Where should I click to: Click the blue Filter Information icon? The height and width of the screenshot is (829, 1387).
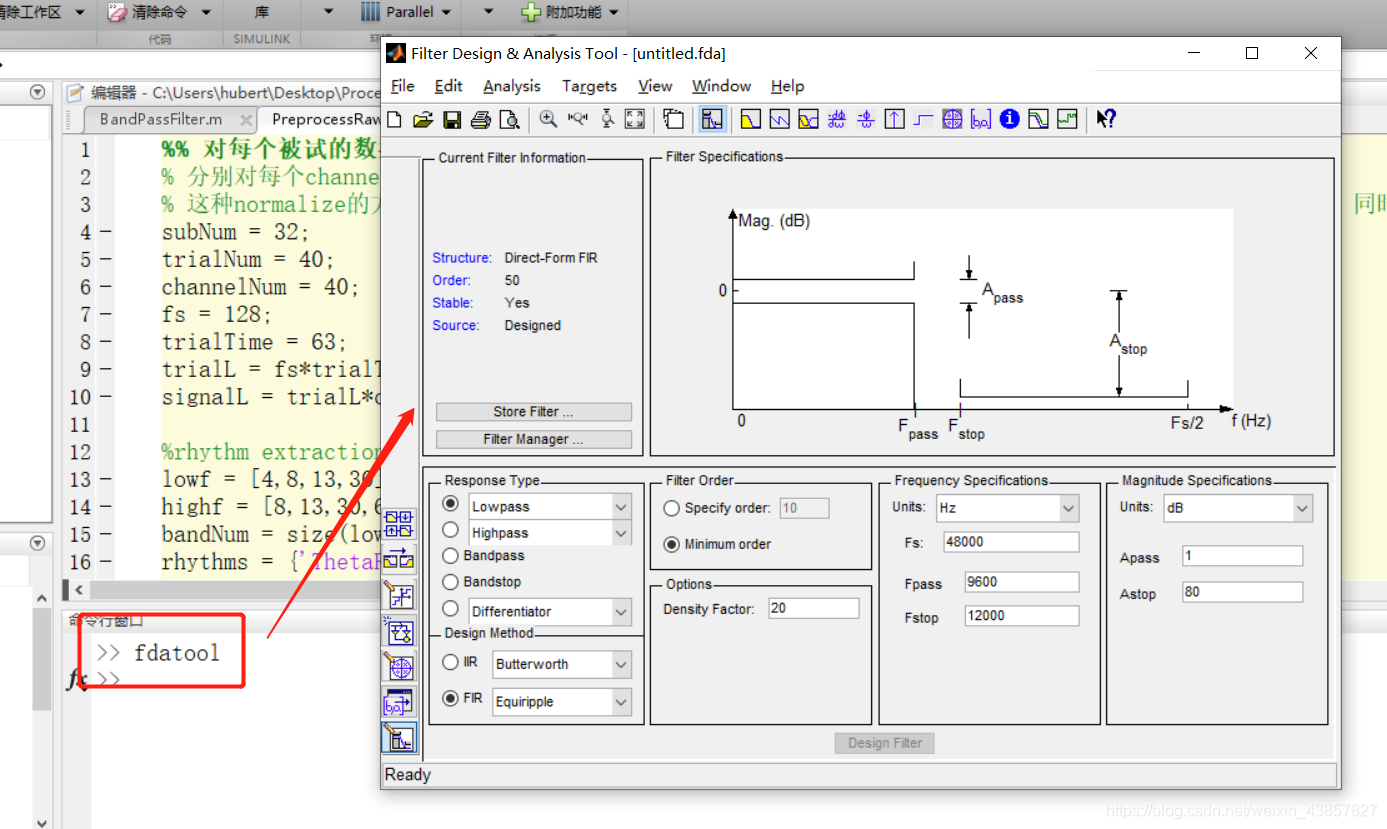click(x=1010, y=119)
